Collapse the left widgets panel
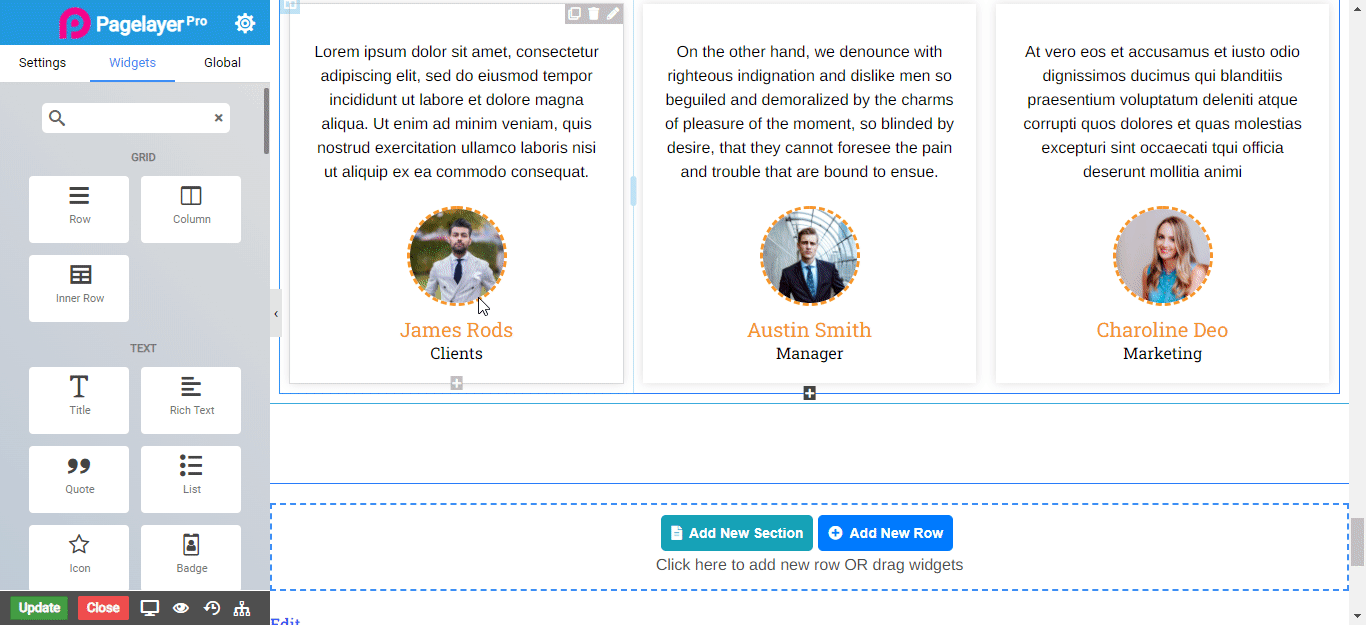Image resolution: width=1366 pixels, height=625 pixels. tap(276, 314)
